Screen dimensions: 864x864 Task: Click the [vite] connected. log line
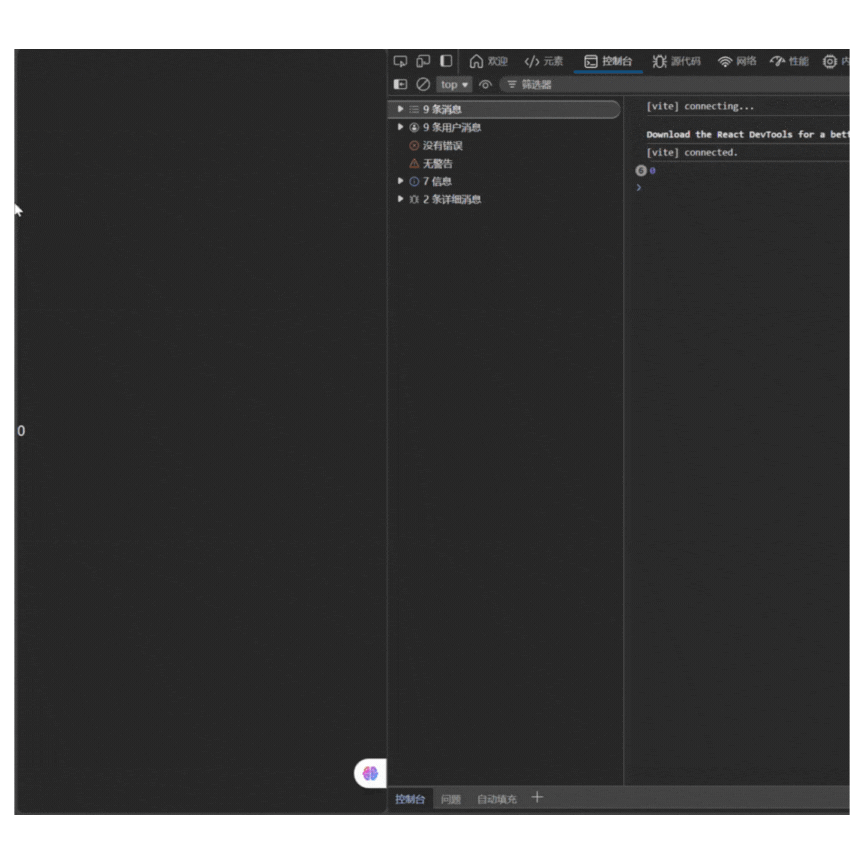[692, 152]
